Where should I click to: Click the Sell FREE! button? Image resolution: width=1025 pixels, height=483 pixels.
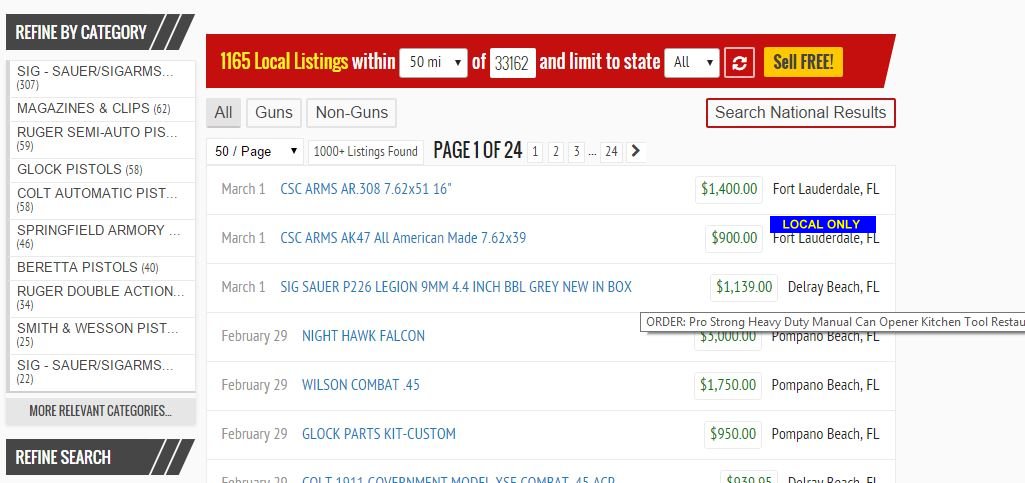(803, 62)
